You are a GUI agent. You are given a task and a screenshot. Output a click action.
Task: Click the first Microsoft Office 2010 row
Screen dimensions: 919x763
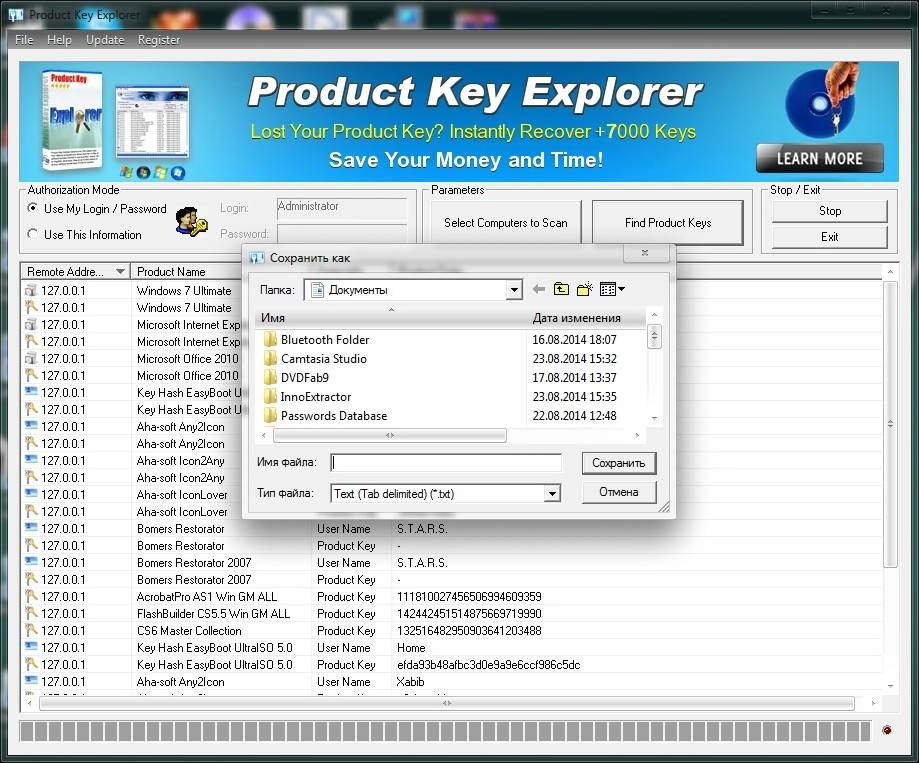click(132, 359)
